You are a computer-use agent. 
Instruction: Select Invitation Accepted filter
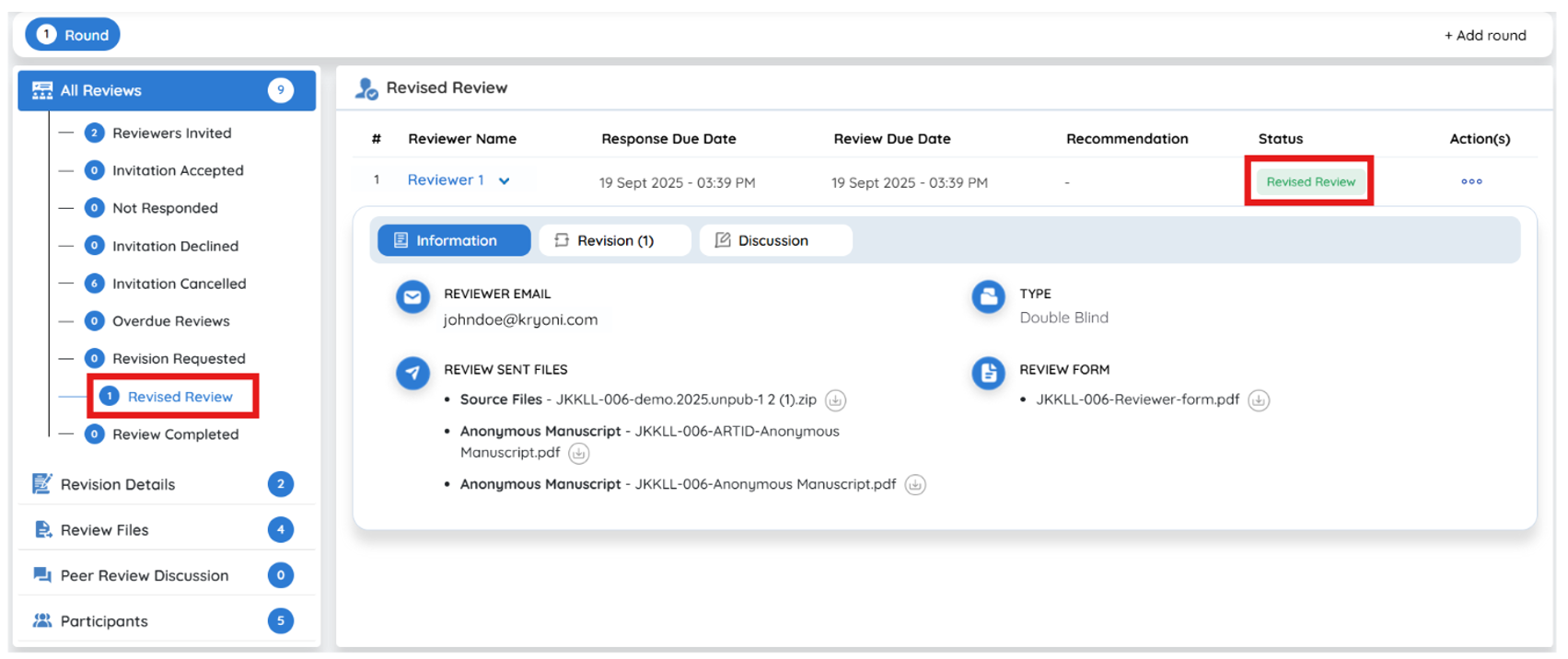tap(178, 170)
